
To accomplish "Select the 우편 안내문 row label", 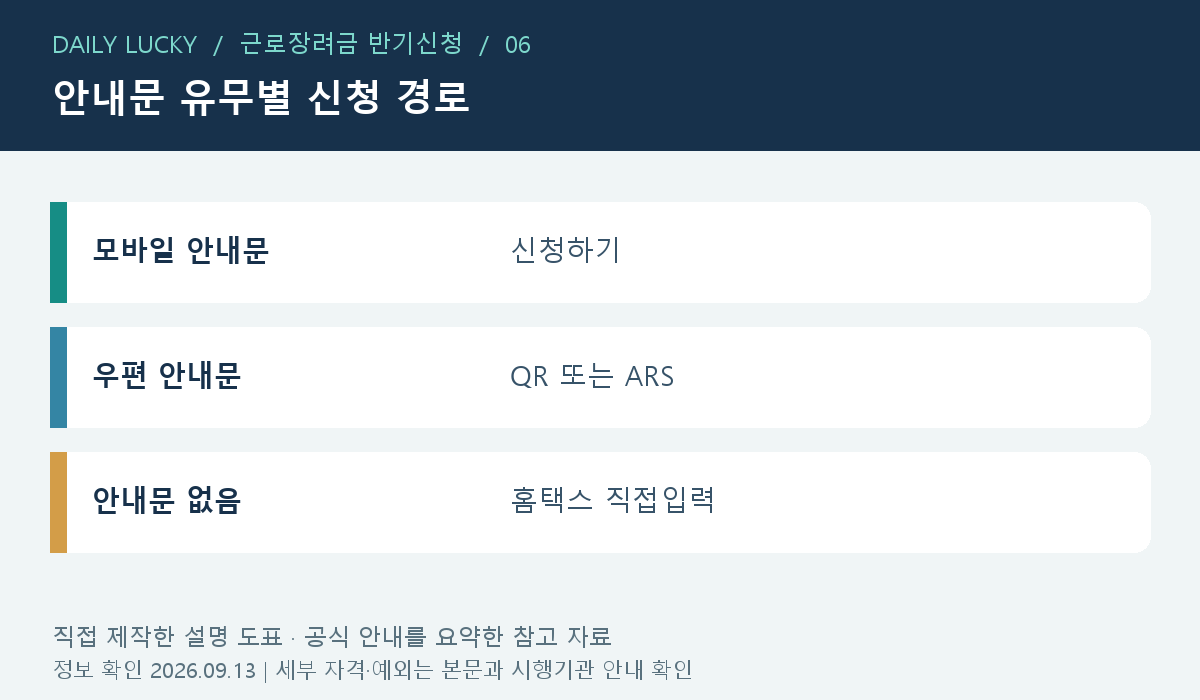I will point(167,376).
